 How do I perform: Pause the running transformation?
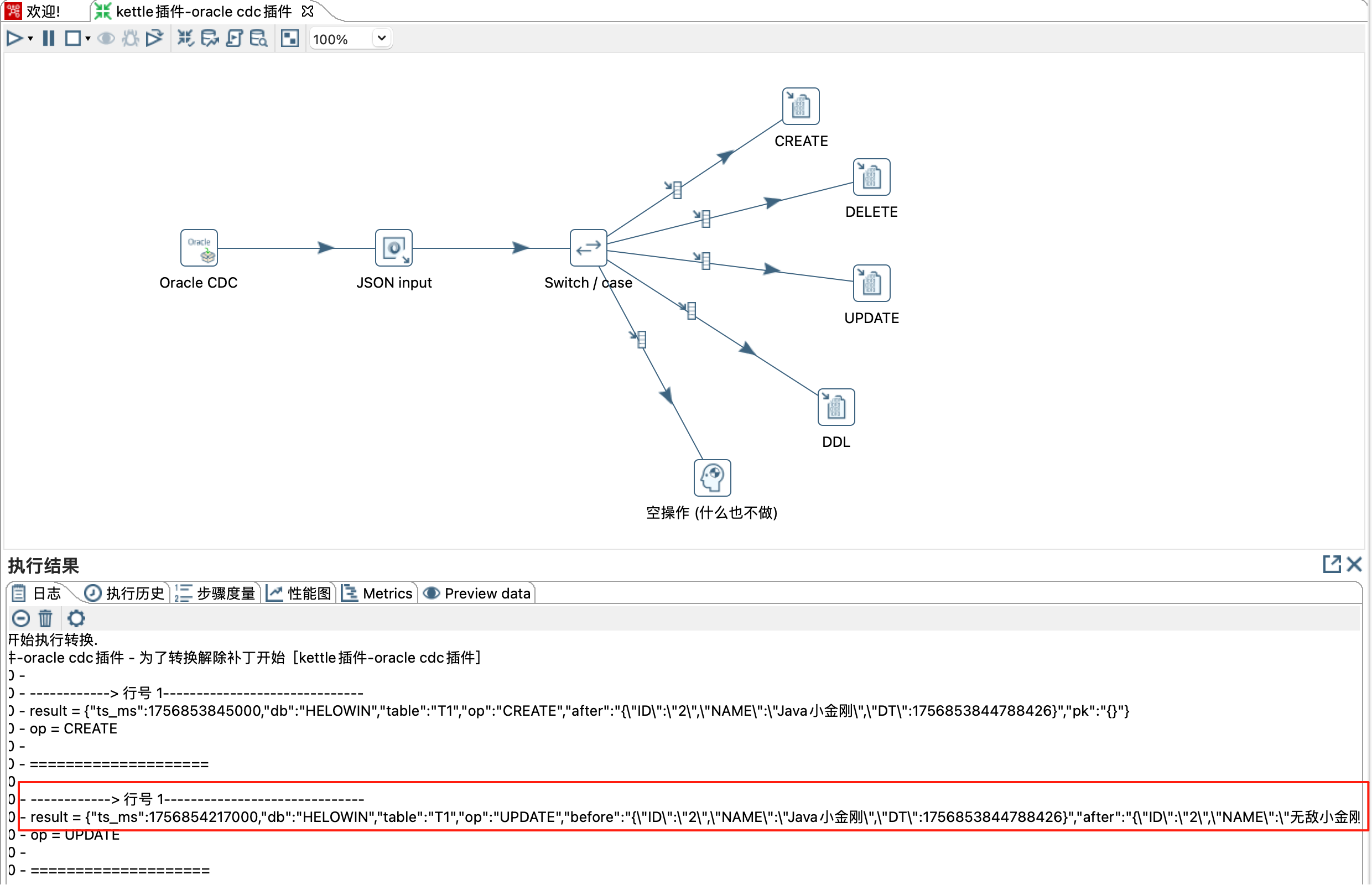pos(49,39)
